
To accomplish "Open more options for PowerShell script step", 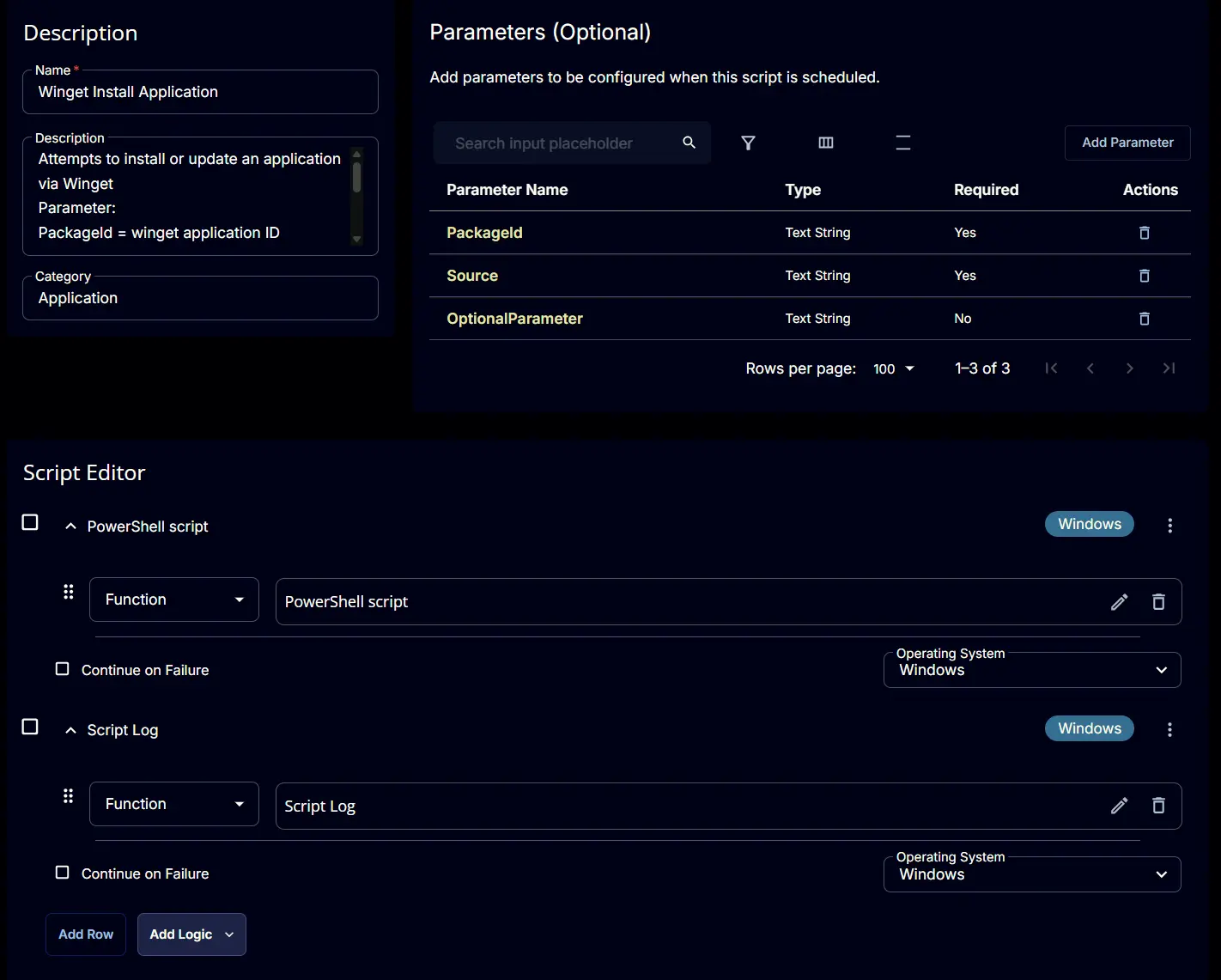I will point(1169,526).
